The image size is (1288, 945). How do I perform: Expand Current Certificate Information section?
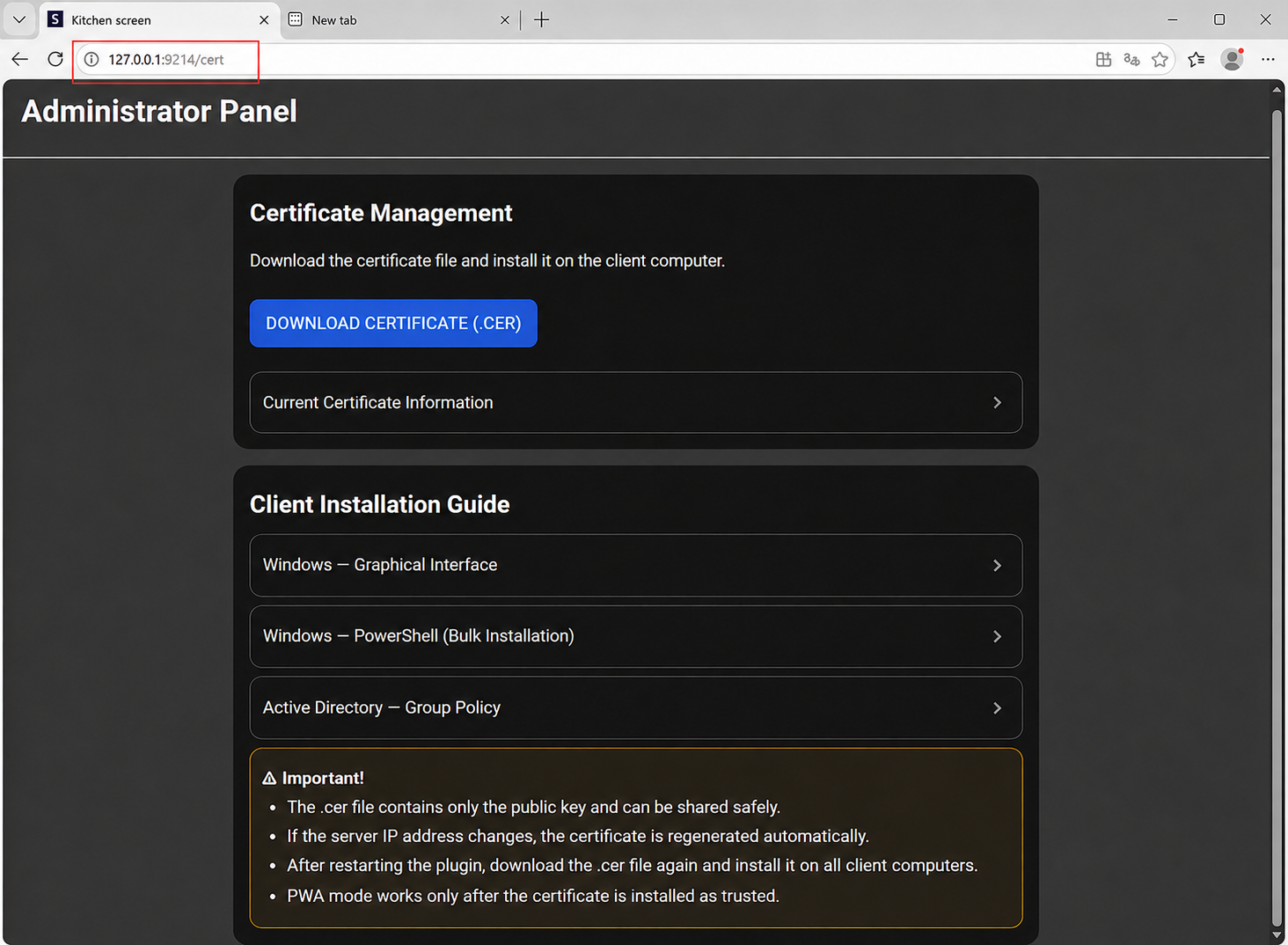(x=636, y=402)
